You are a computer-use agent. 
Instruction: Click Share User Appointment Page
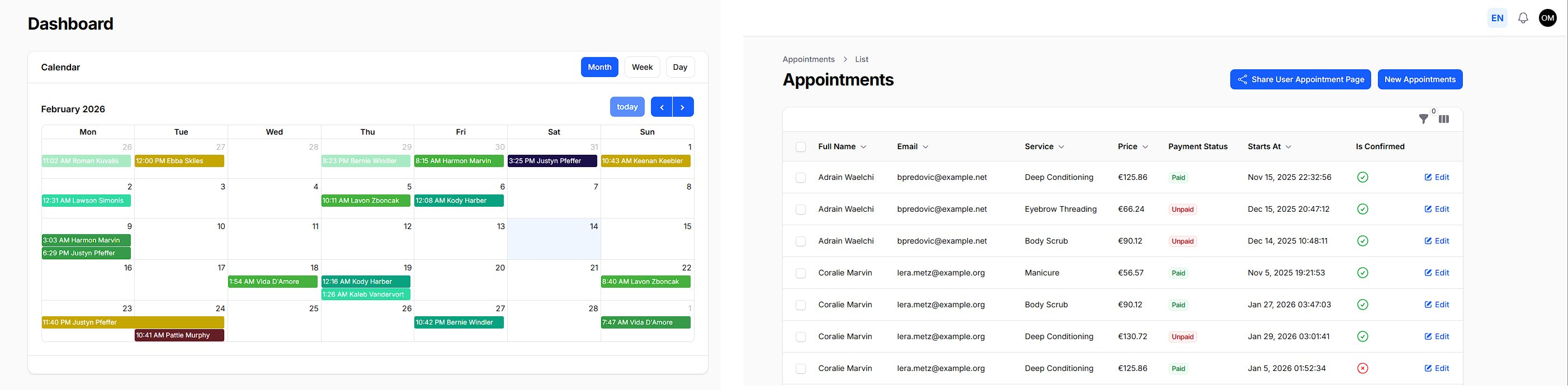(1300, 79)
